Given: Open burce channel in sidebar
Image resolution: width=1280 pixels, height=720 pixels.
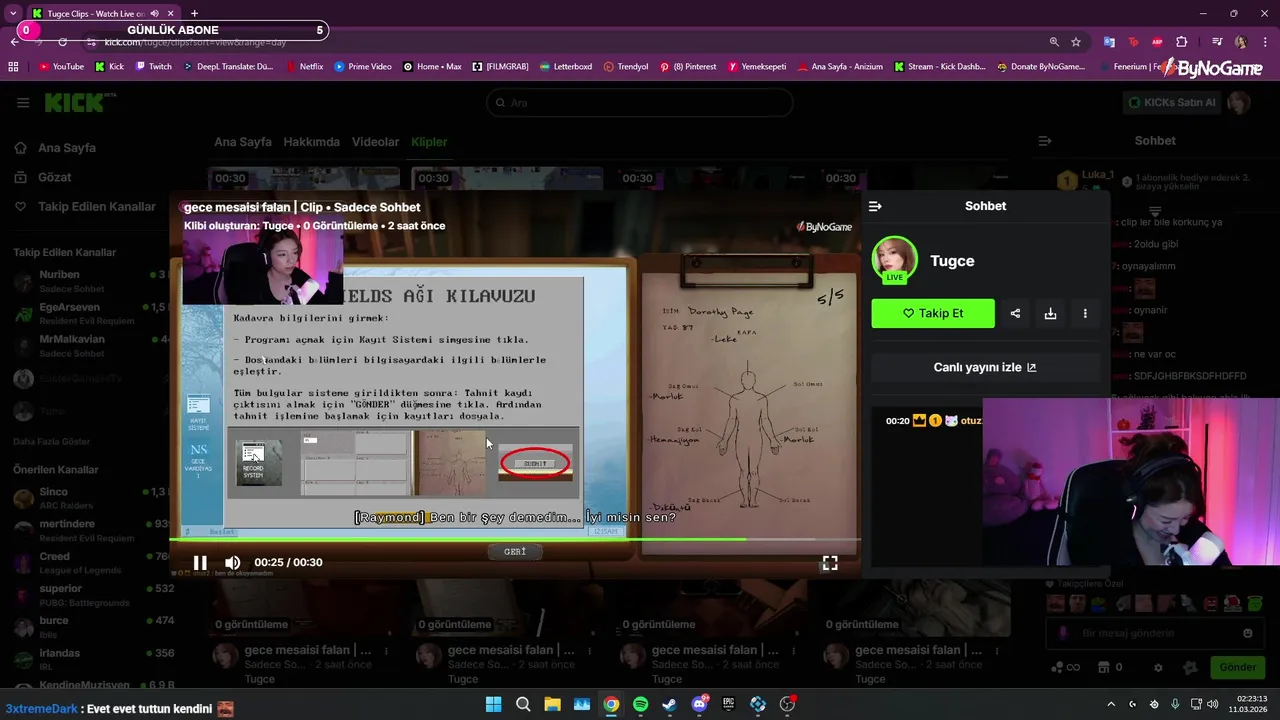Looking at the screenshot, I should tap(89, 626).
